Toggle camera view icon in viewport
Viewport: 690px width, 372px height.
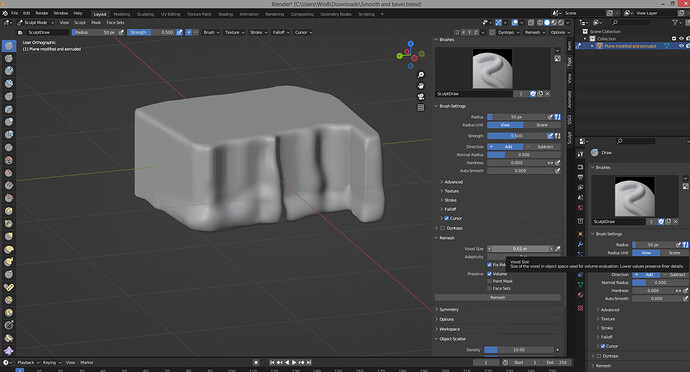pos(421,97)
